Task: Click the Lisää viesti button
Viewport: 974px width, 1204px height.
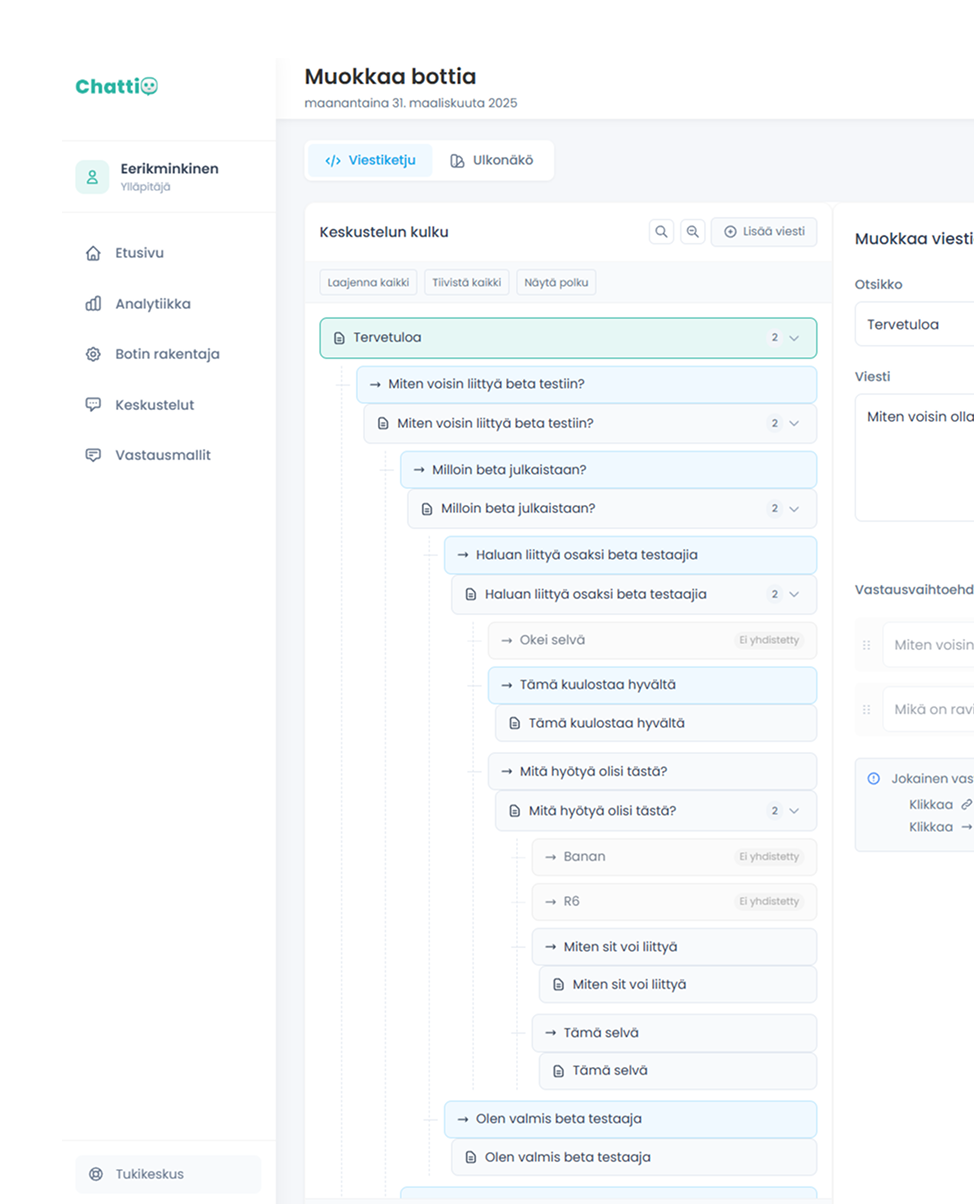Action: point(764,232)
